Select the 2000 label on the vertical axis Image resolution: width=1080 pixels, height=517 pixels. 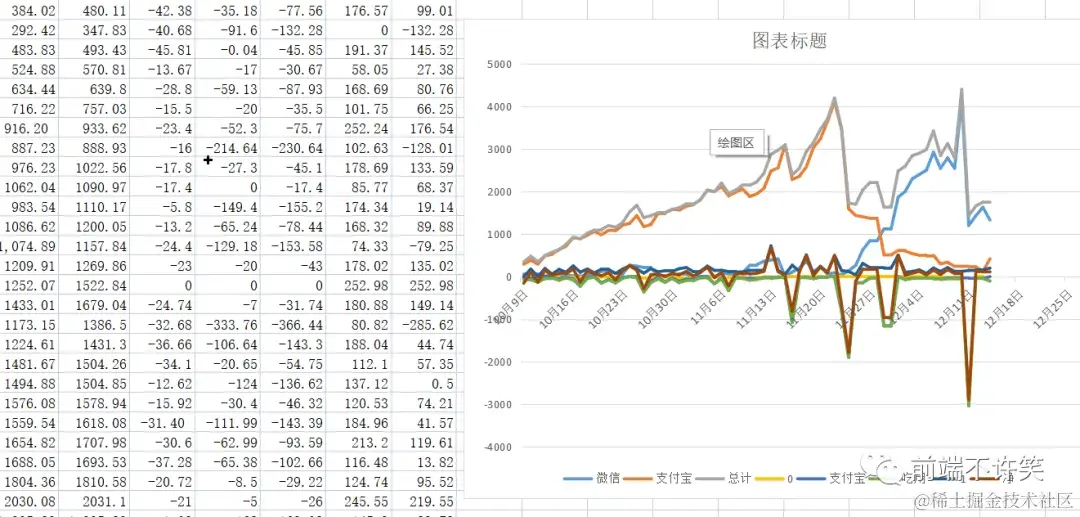coord(501,192)
